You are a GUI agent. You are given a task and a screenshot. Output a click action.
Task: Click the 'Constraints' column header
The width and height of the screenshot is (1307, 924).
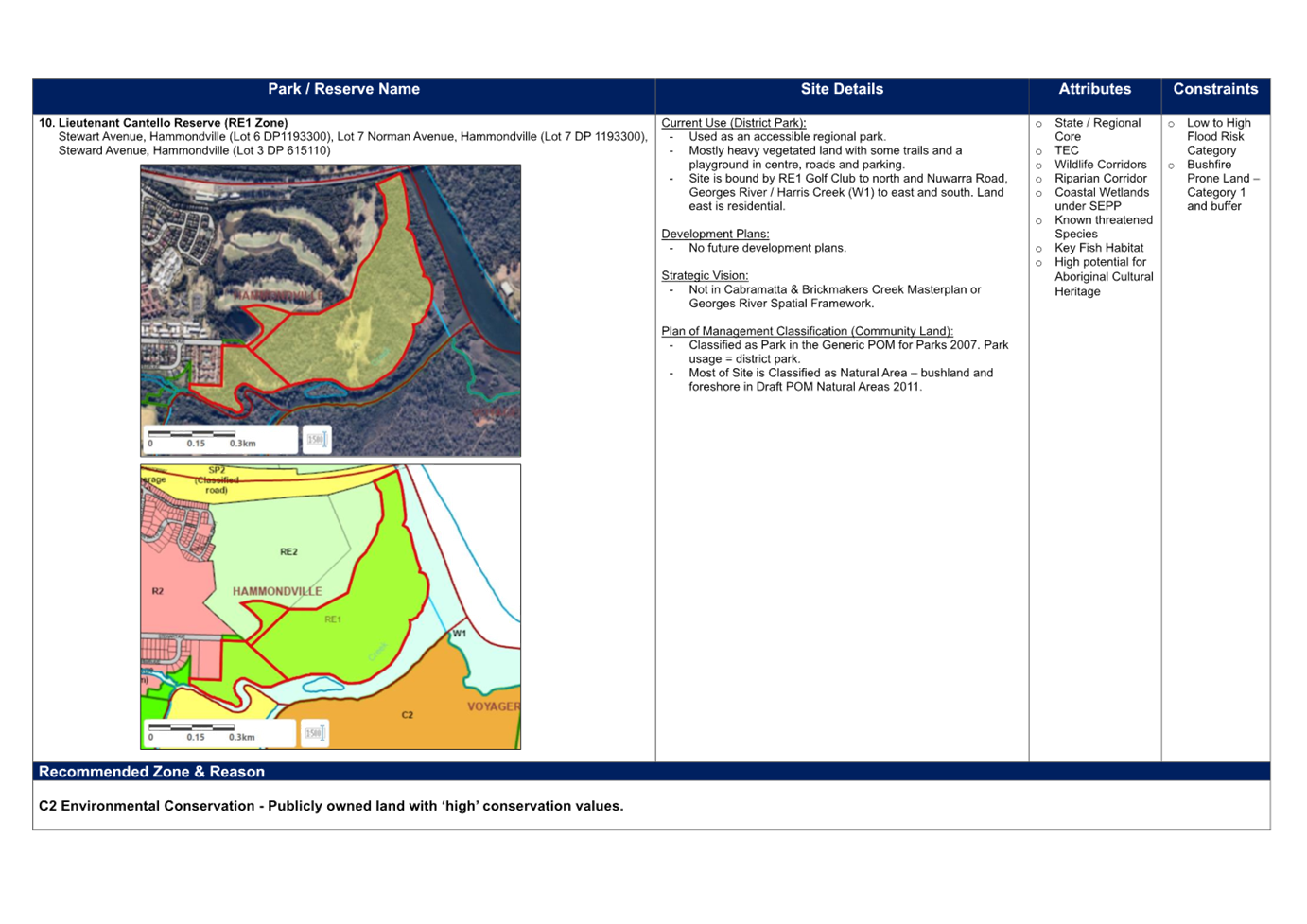(x=1215, y=89)
